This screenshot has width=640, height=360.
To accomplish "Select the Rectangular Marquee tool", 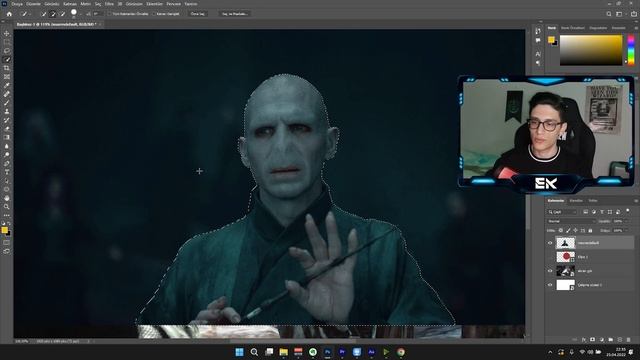I will pos(7,42).
